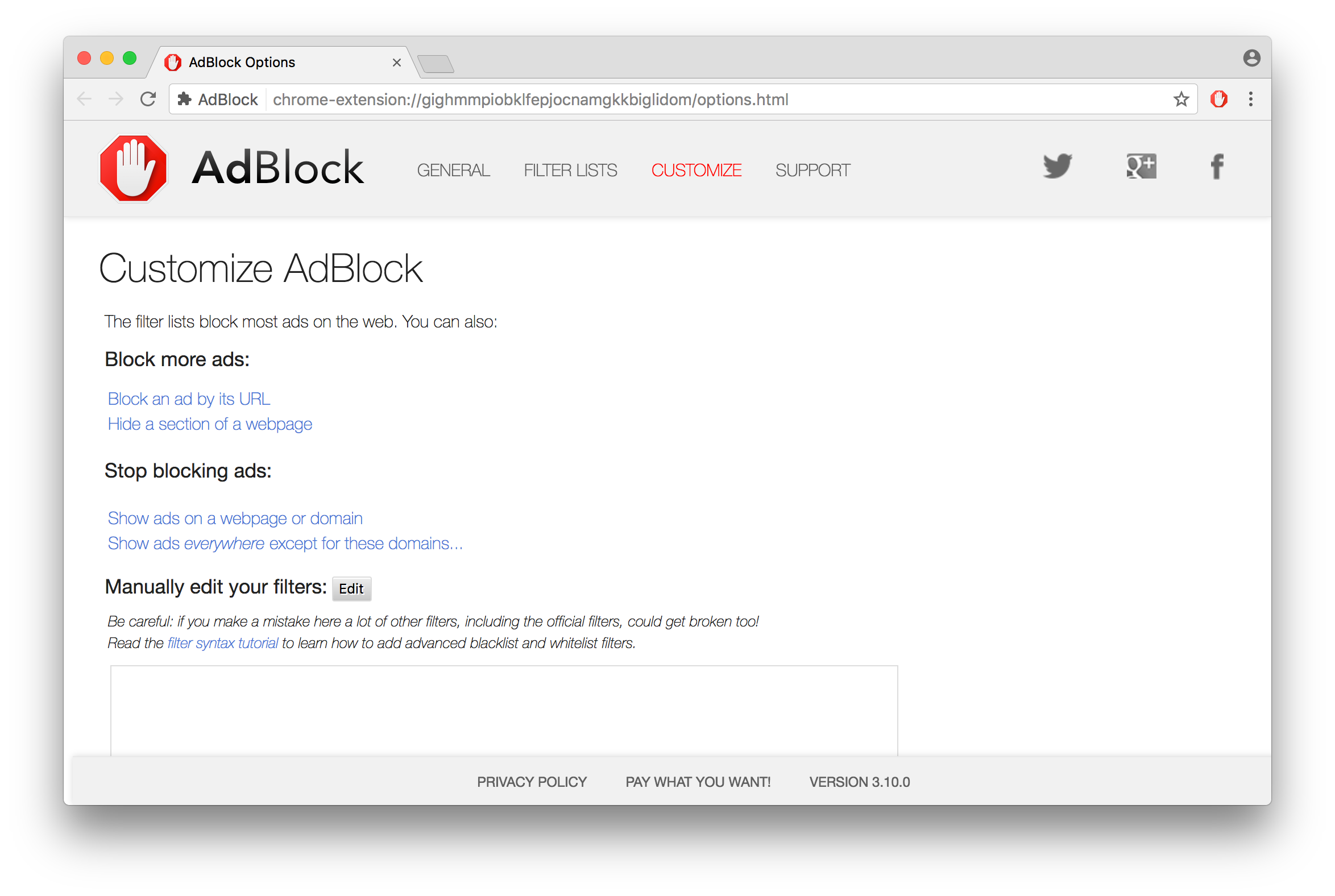This screenshot has height=896, width=1335.
Task: Reload the page
Action: (148, 99)
